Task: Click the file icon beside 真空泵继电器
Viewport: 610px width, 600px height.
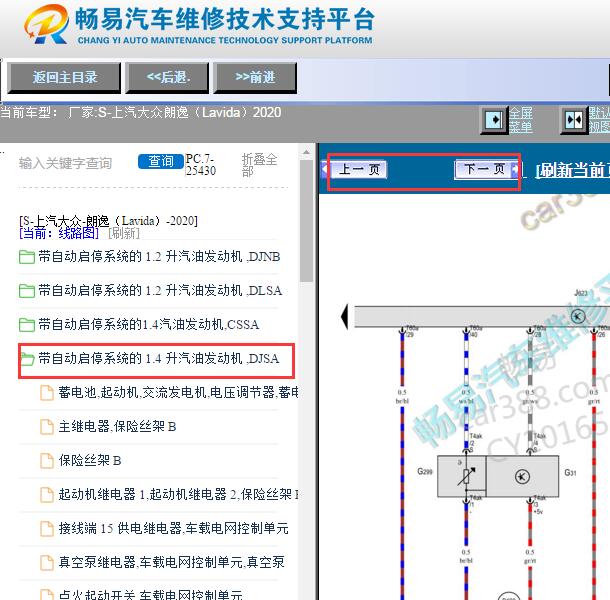Action: (47, 562)
